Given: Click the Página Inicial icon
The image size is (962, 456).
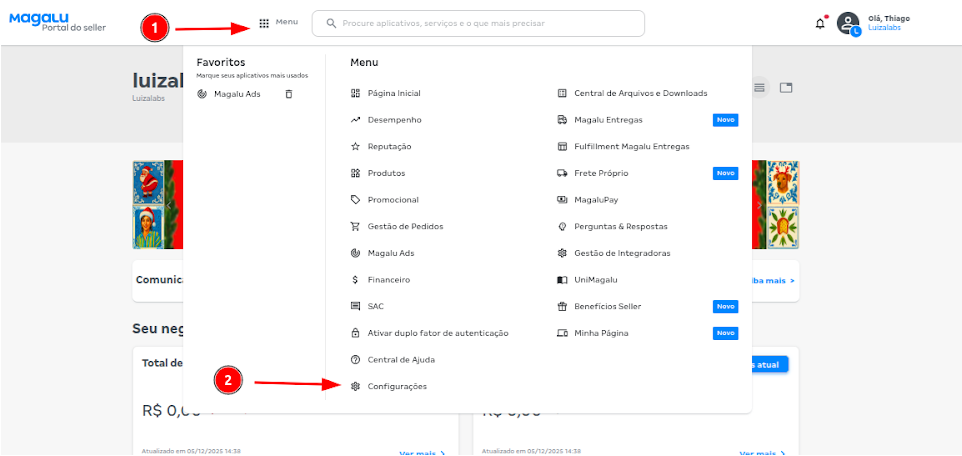Looking at the screenshot, I should click(355, 93).
